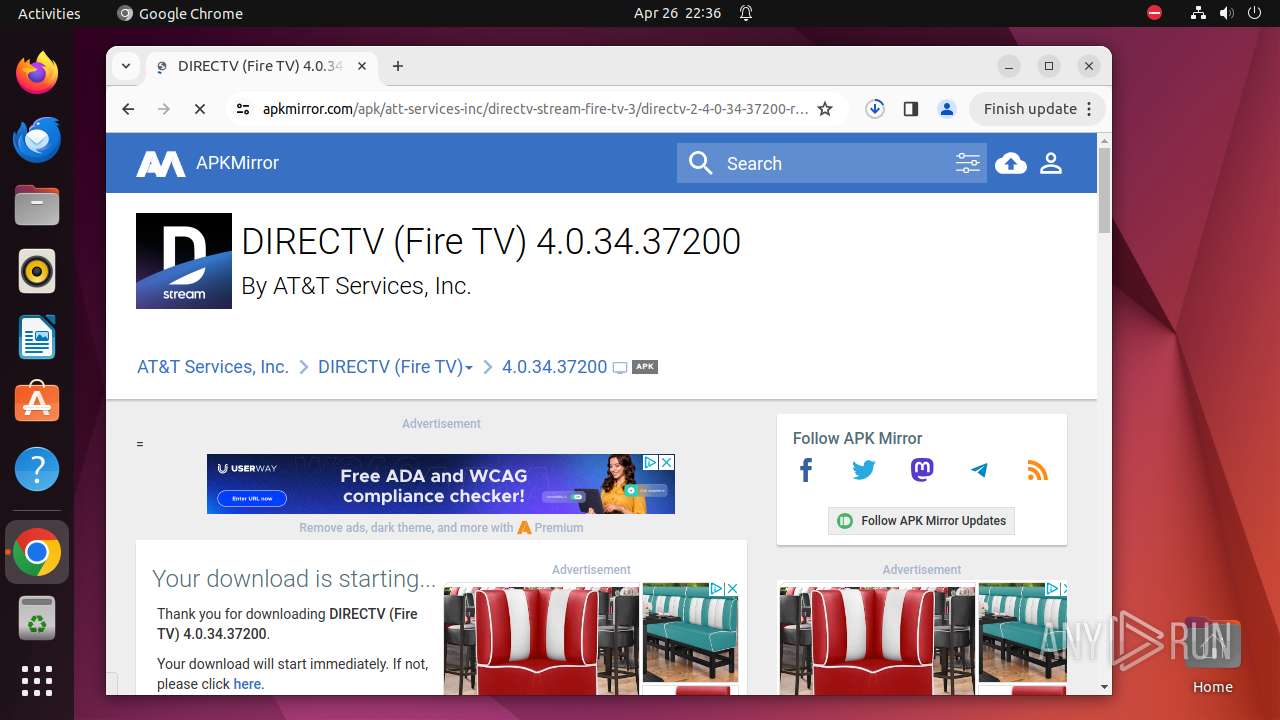Open APK Mirror Mastodon page
Viewport: 1280px width, 720px height.
click(922, 470)
